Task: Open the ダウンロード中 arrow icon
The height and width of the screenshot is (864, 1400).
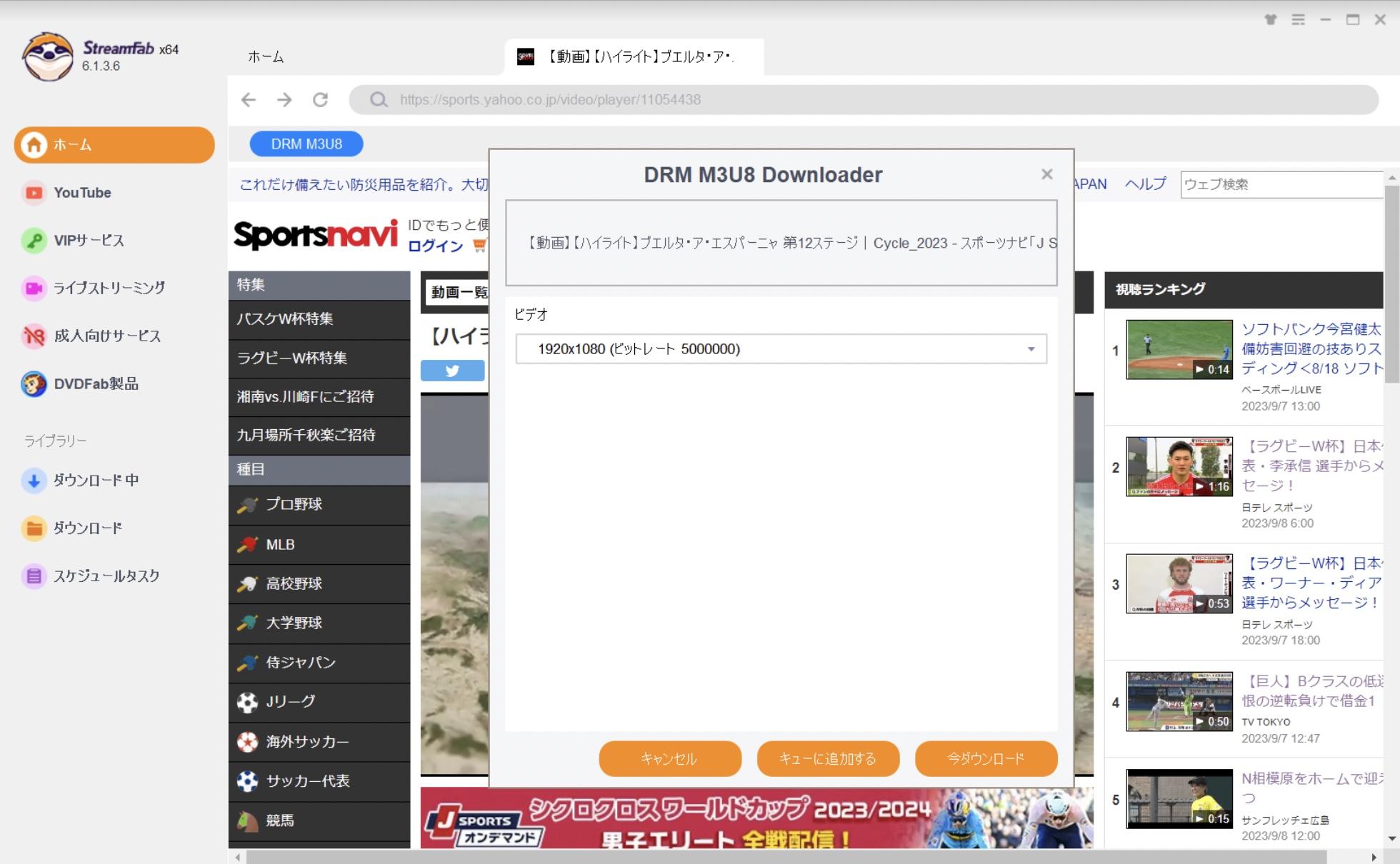Action: pos(34,481)
